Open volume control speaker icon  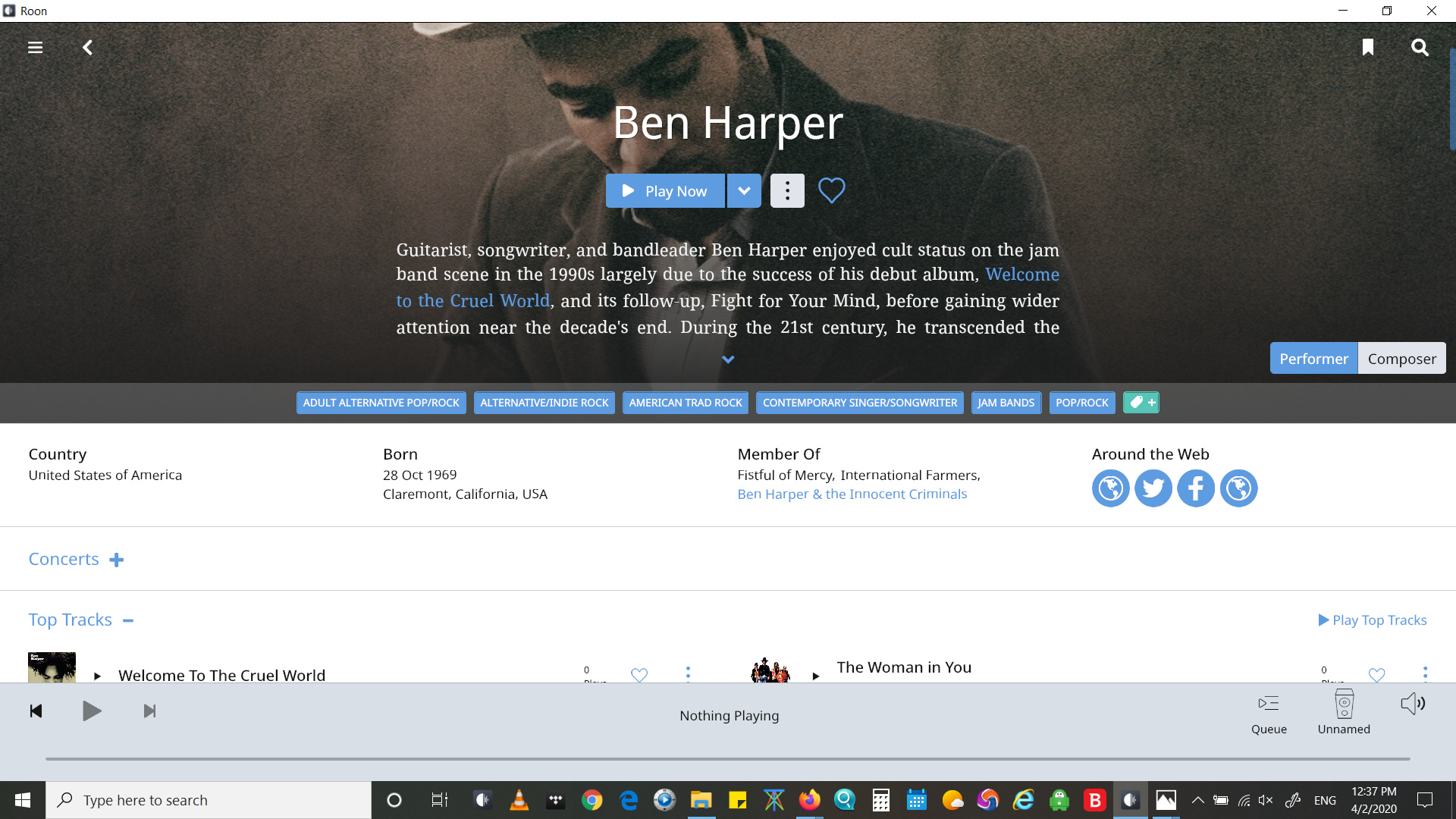tap(1413, 704)
